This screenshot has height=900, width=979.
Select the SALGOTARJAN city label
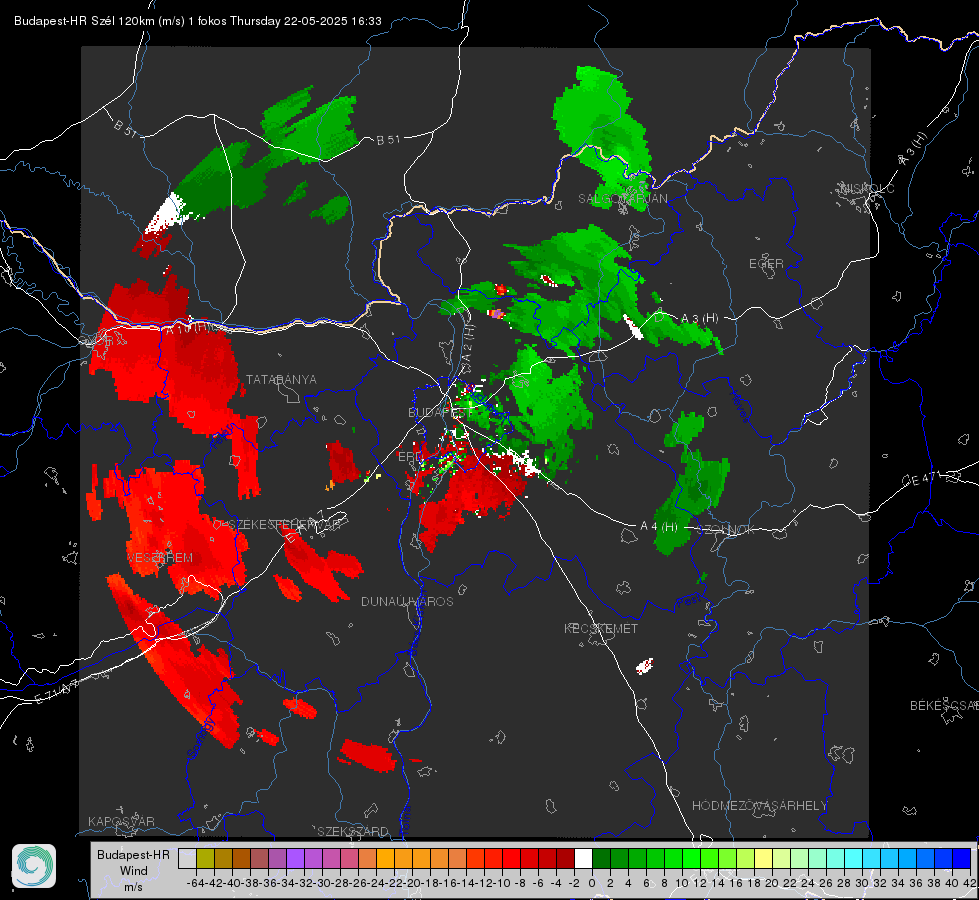(x=622, y=199)
